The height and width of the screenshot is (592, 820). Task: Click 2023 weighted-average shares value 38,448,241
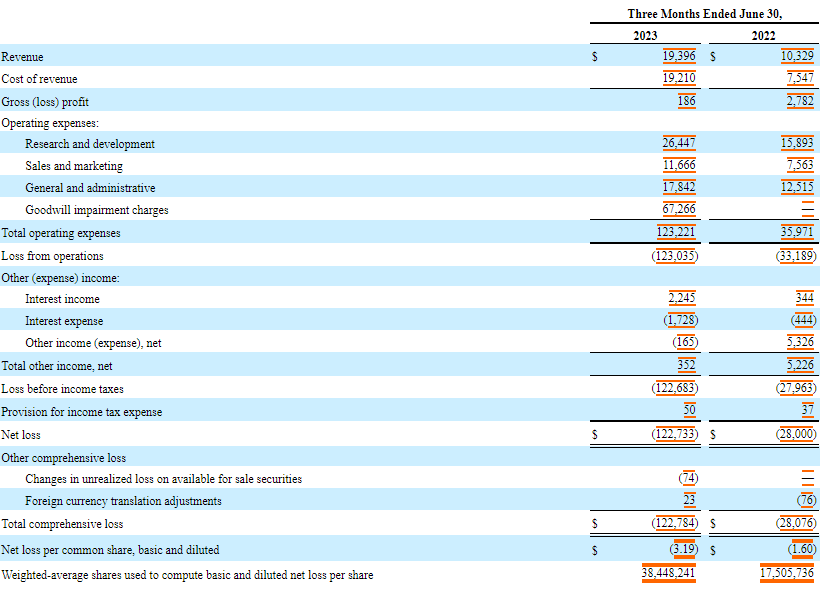(x=668, y=574)
